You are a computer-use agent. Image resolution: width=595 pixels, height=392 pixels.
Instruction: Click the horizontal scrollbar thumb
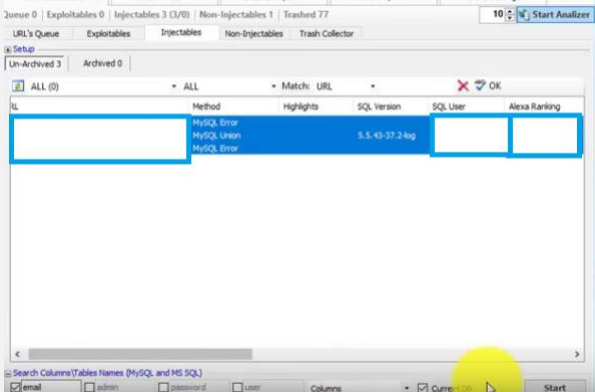140,354
